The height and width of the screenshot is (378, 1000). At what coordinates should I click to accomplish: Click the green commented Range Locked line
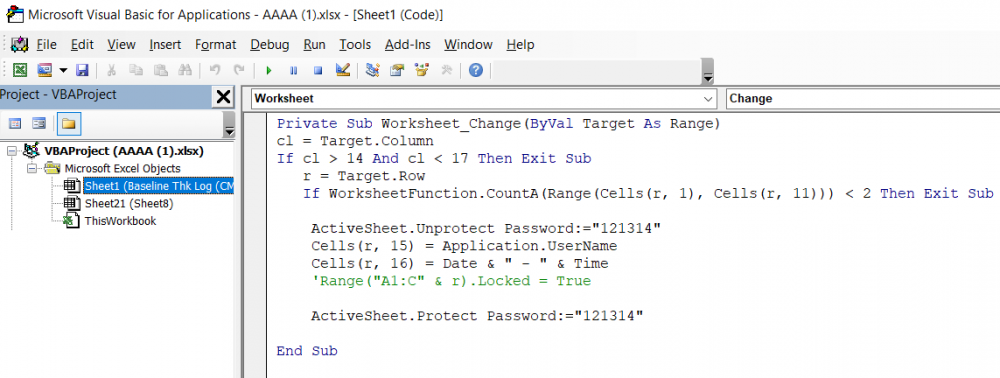pyautogui.click(x=451, y=281)
